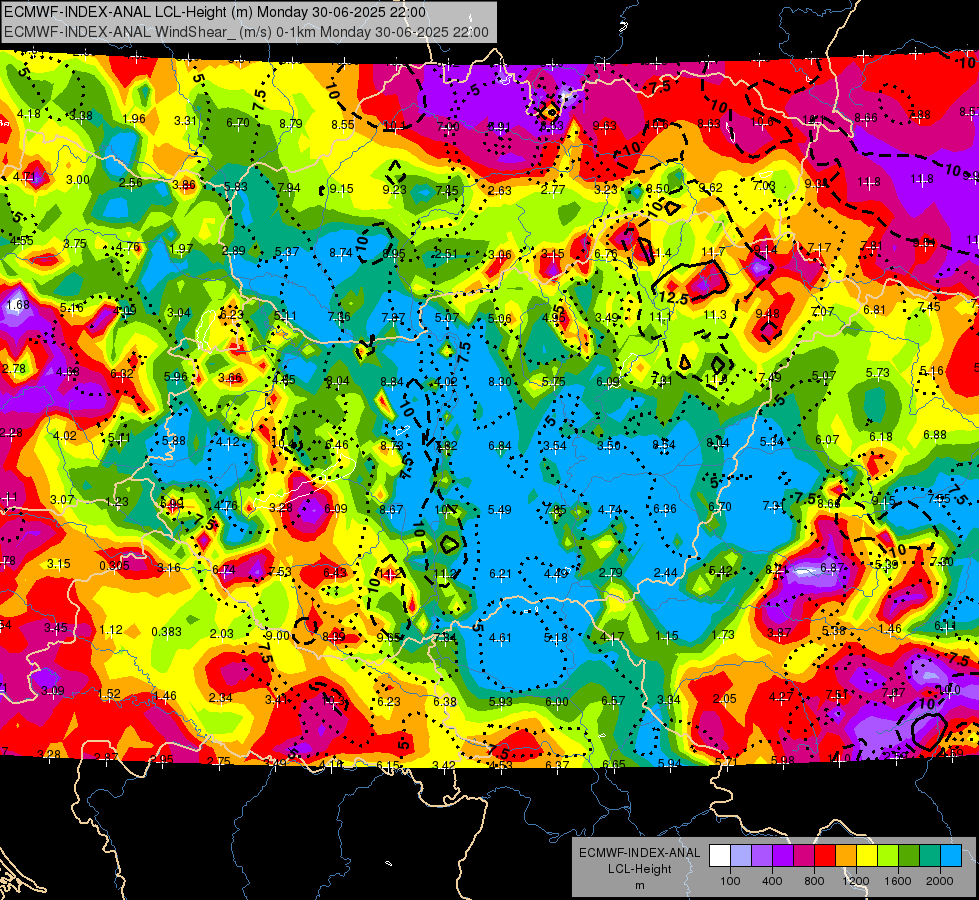This screenshot has width=979, height=900.
Task: Click the wind shear value 5.37
Action: click(287, 252)
